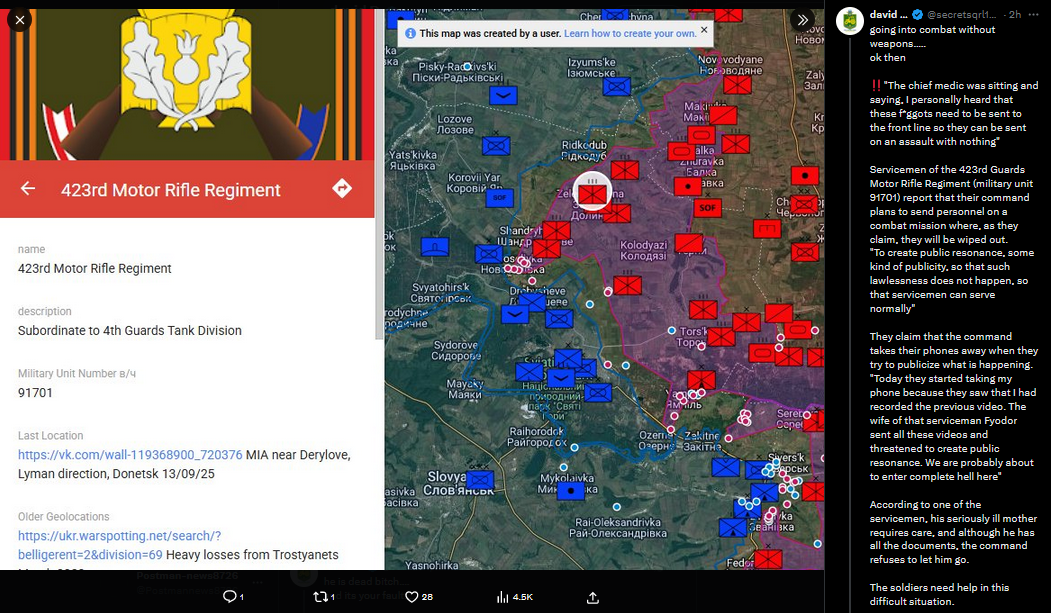Click the 2h timestamp on tweet
This screenshot has height=613, width=1051.
point(1015,15)
